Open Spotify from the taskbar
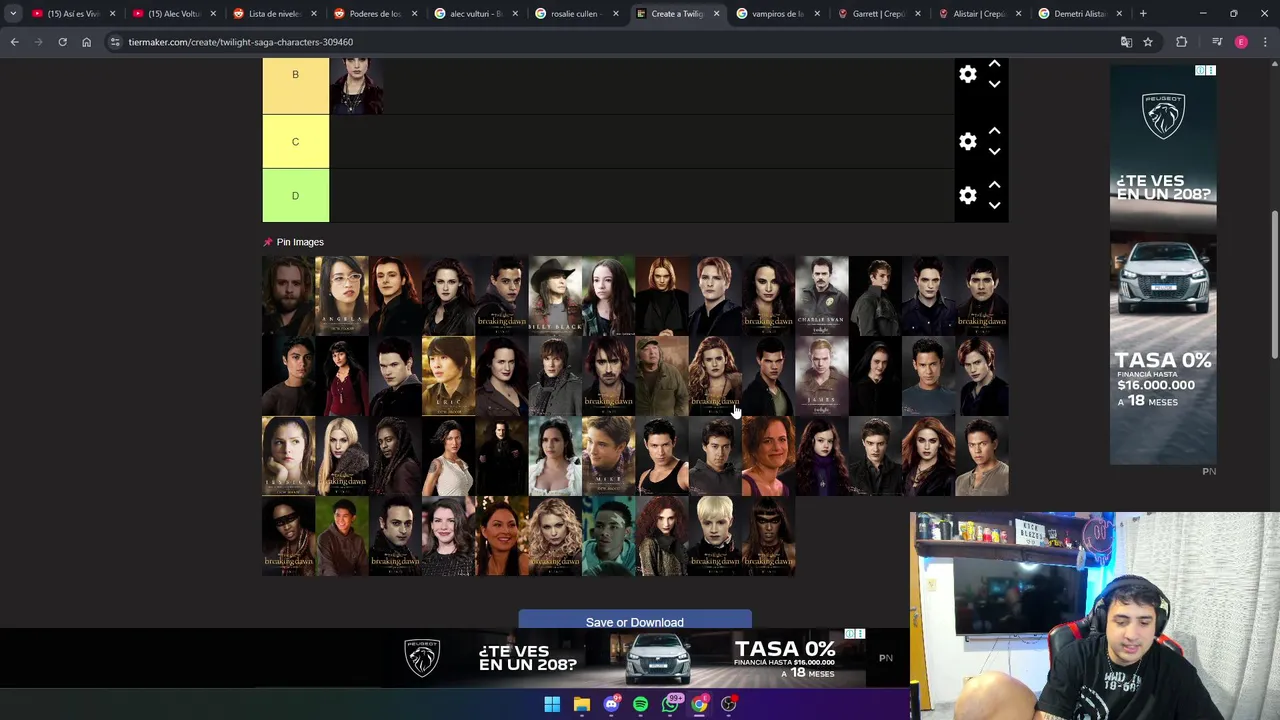The image size is (1280, 720). click(x=640, y=704)
